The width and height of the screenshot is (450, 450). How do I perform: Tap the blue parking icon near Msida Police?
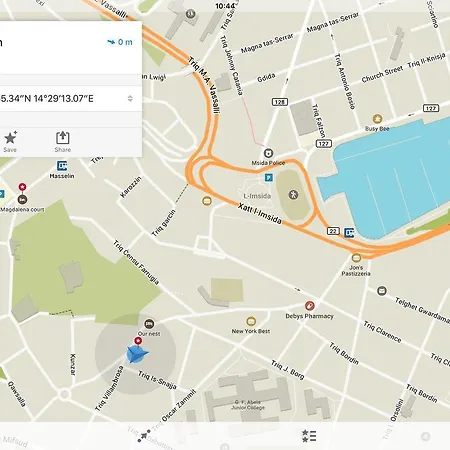[269, 177]
